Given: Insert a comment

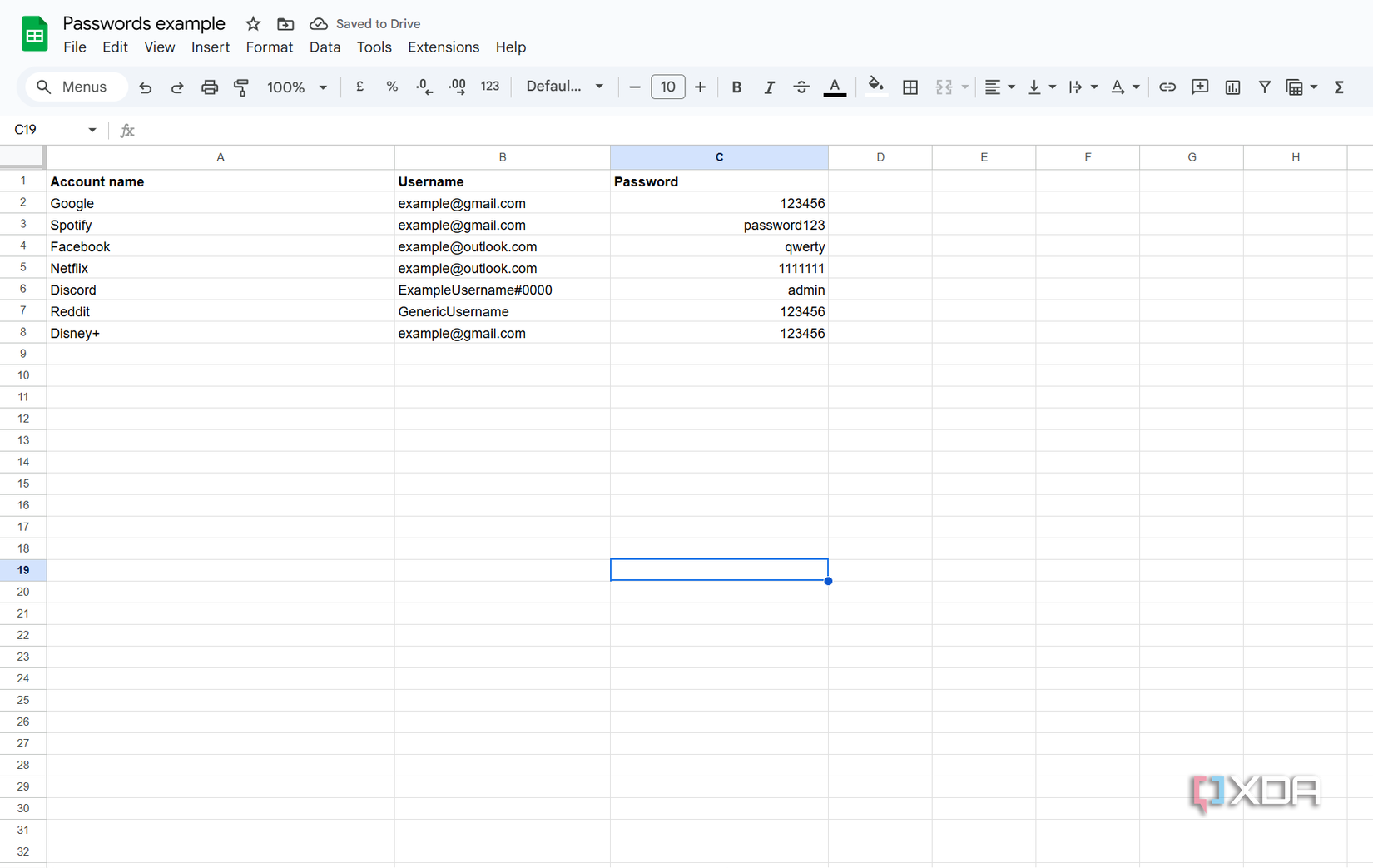Looking at the screenshot, I should (1200, 87).
